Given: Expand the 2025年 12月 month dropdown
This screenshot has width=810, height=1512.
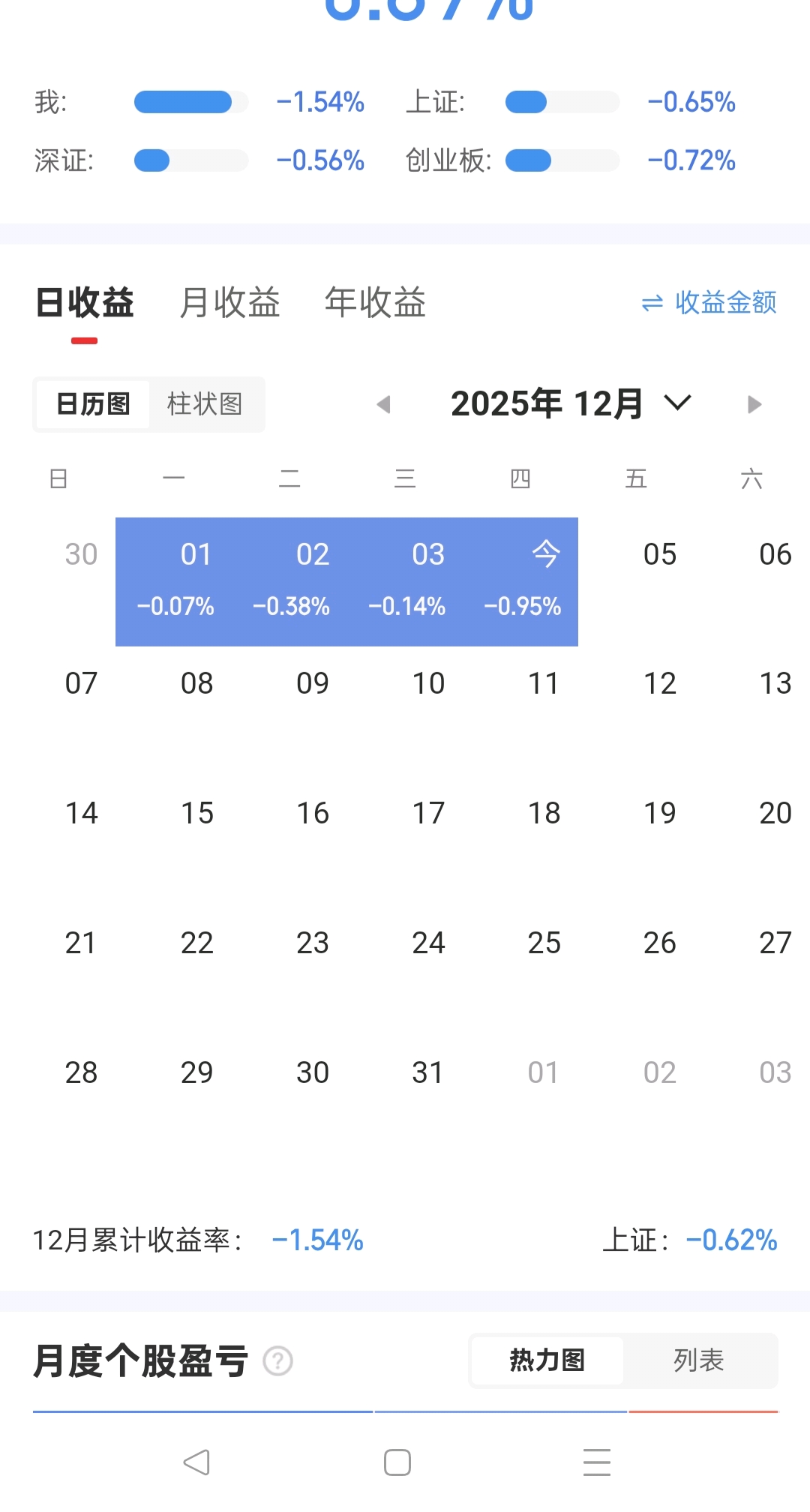Looking at the screenshot, I should (677, 403).
